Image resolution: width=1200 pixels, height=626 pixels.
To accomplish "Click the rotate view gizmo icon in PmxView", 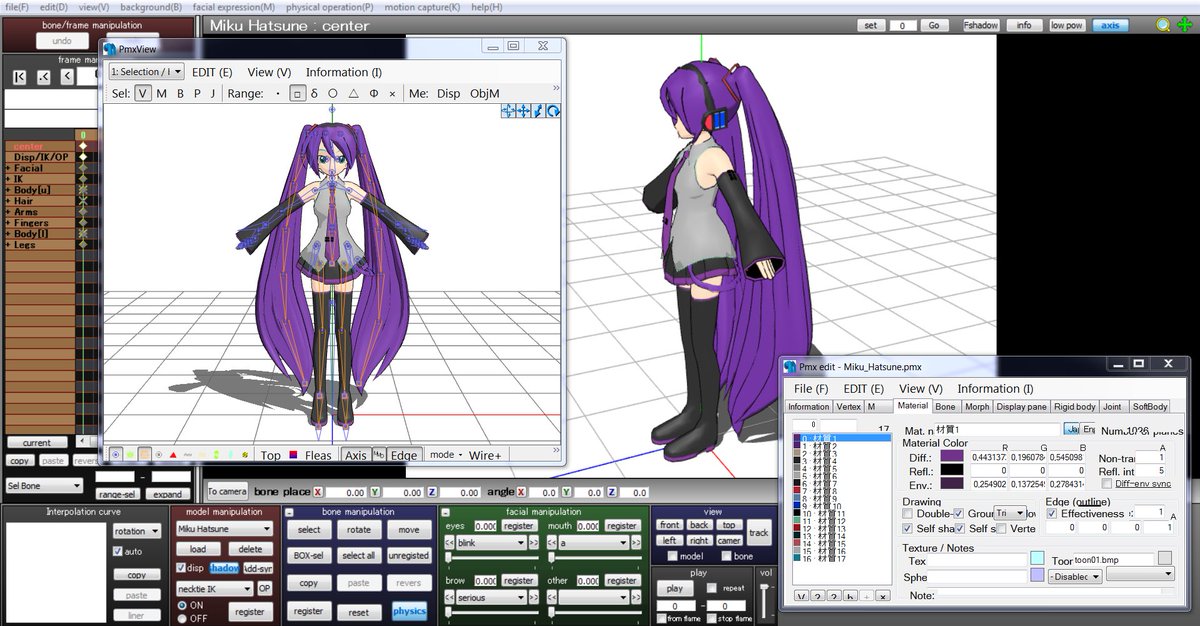I will pos(553,111).
